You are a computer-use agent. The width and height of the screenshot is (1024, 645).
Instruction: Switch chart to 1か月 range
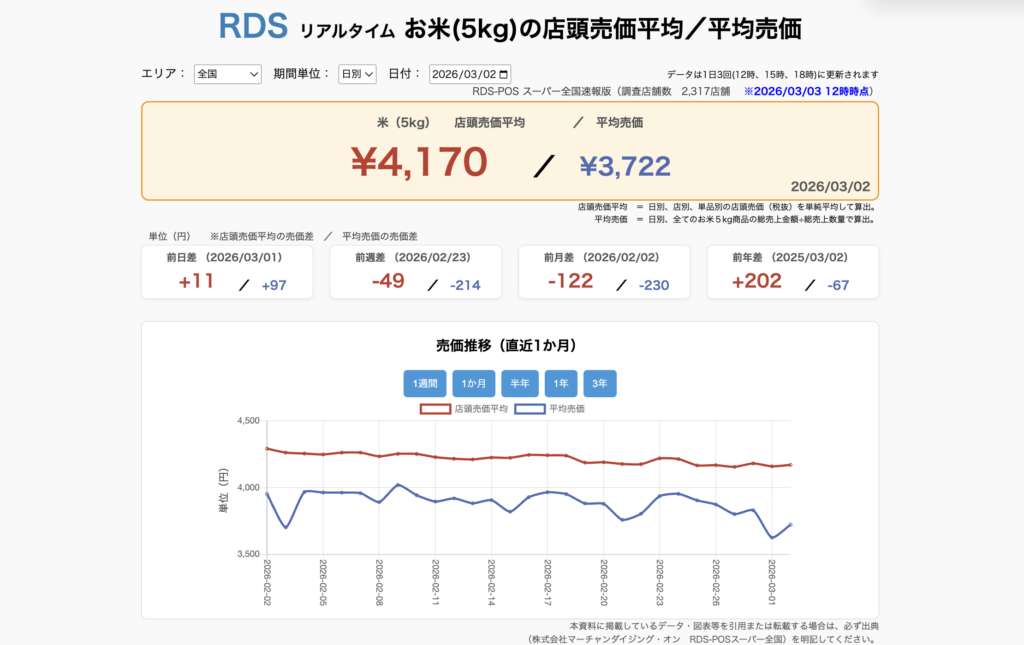[474, 383]
